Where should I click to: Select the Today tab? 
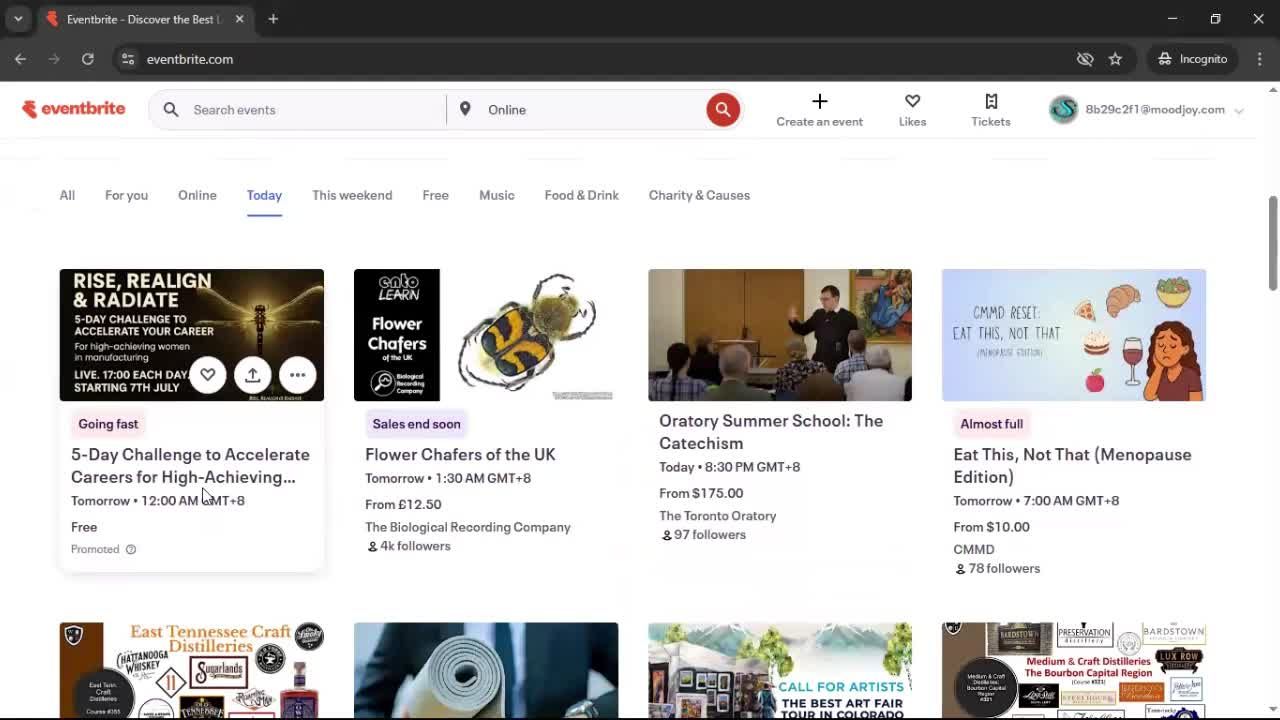264,195
